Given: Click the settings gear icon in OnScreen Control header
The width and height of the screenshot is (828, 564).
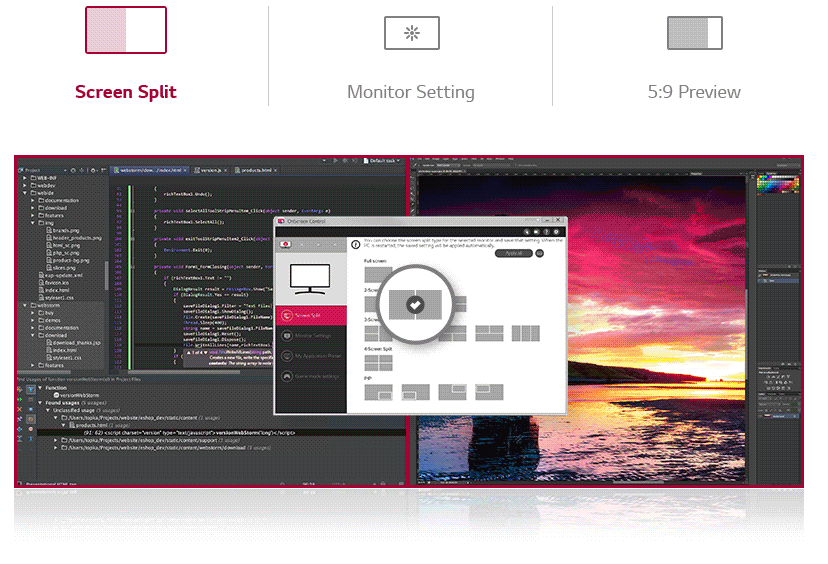Looking at the screenshot, I should point(556,232).
